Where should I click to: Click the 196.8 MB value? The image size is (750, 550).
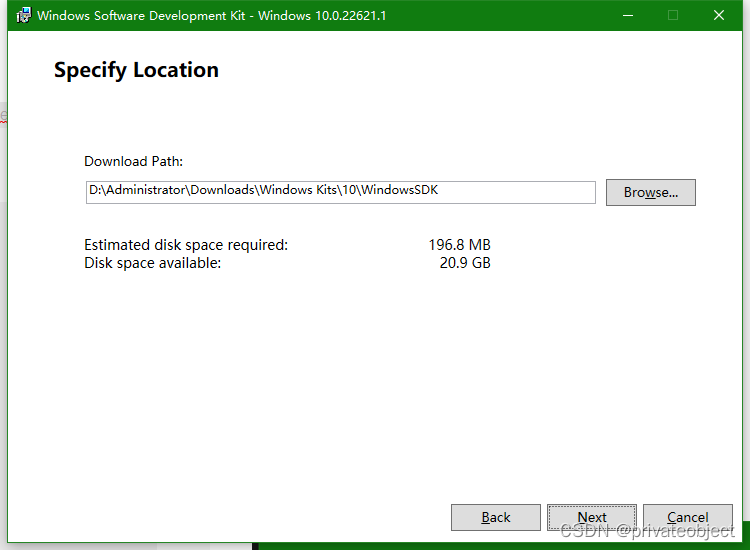tap(460, 245)
